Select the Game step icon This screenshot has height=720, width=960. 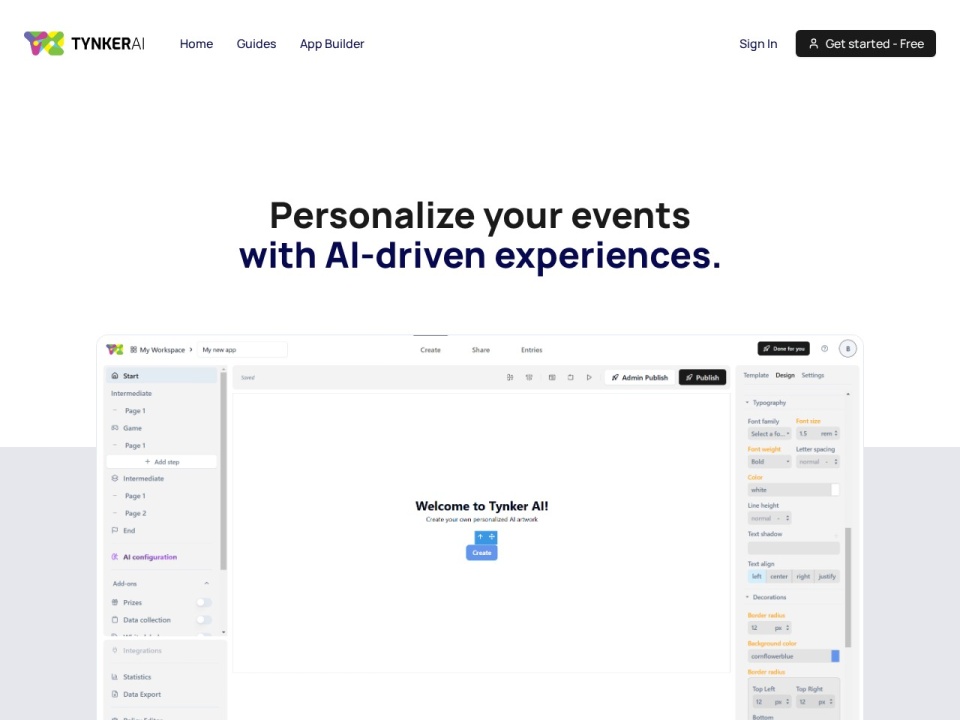(x=114, y=428)
